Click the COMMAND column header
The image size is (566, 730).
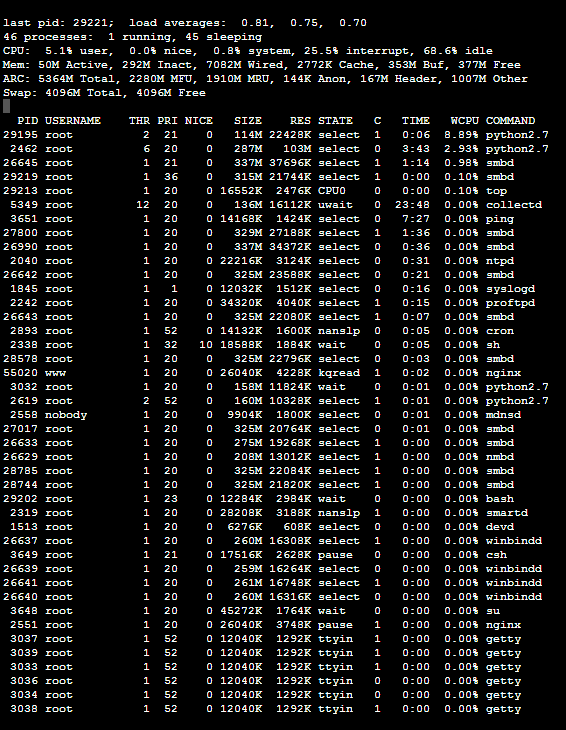click(510, 121)
